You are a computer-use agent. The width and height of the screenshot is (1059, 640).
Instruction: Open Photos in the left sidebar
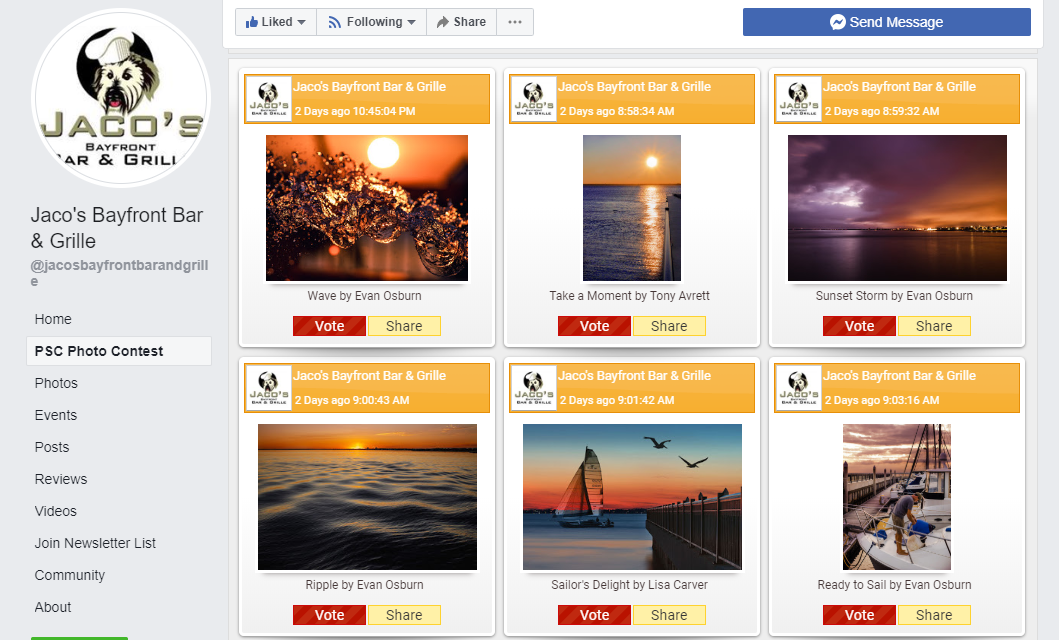(x=56, y=383)
